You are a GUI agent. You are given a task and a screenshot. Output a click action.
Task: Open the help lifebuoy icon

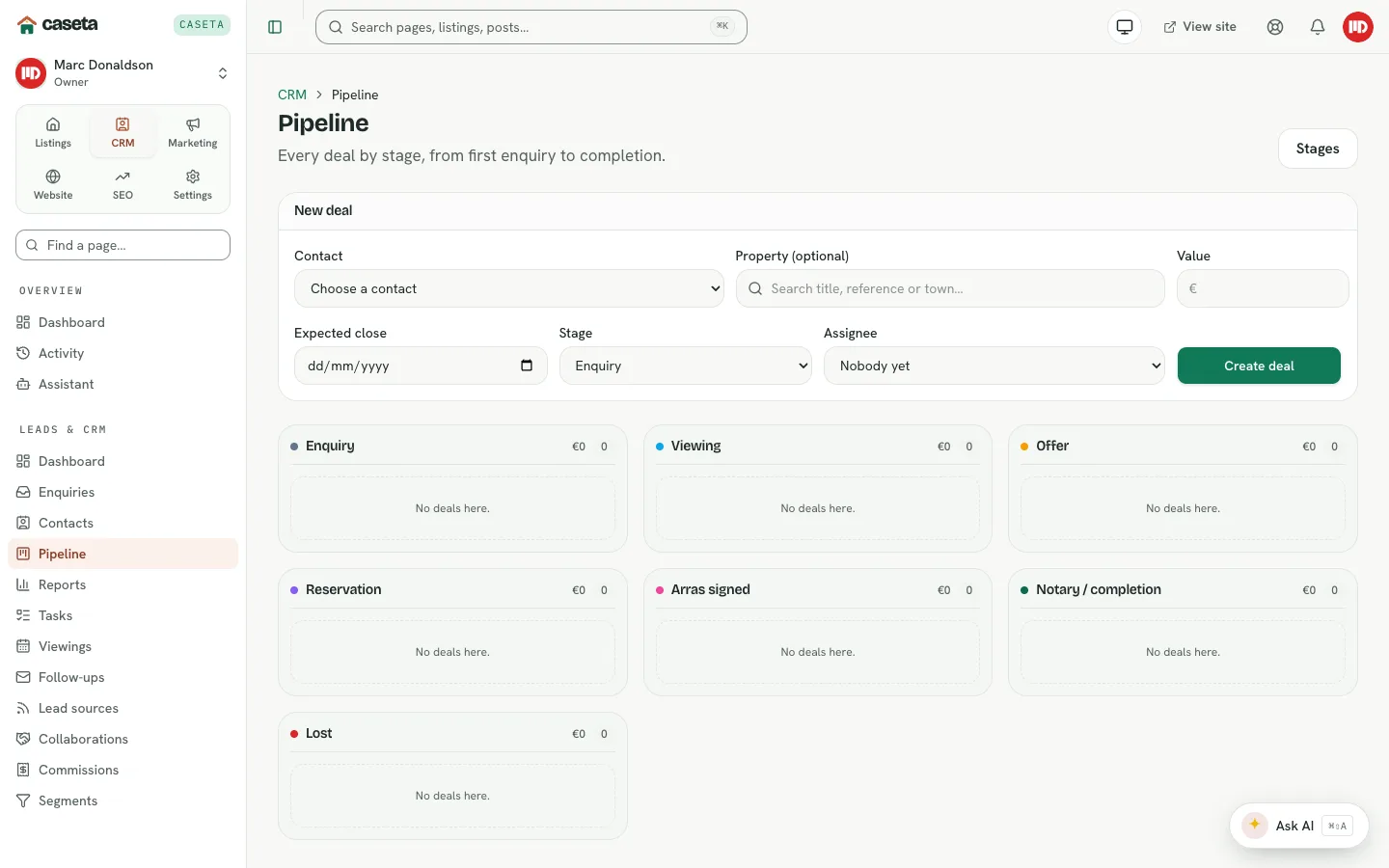point(1275,27)
